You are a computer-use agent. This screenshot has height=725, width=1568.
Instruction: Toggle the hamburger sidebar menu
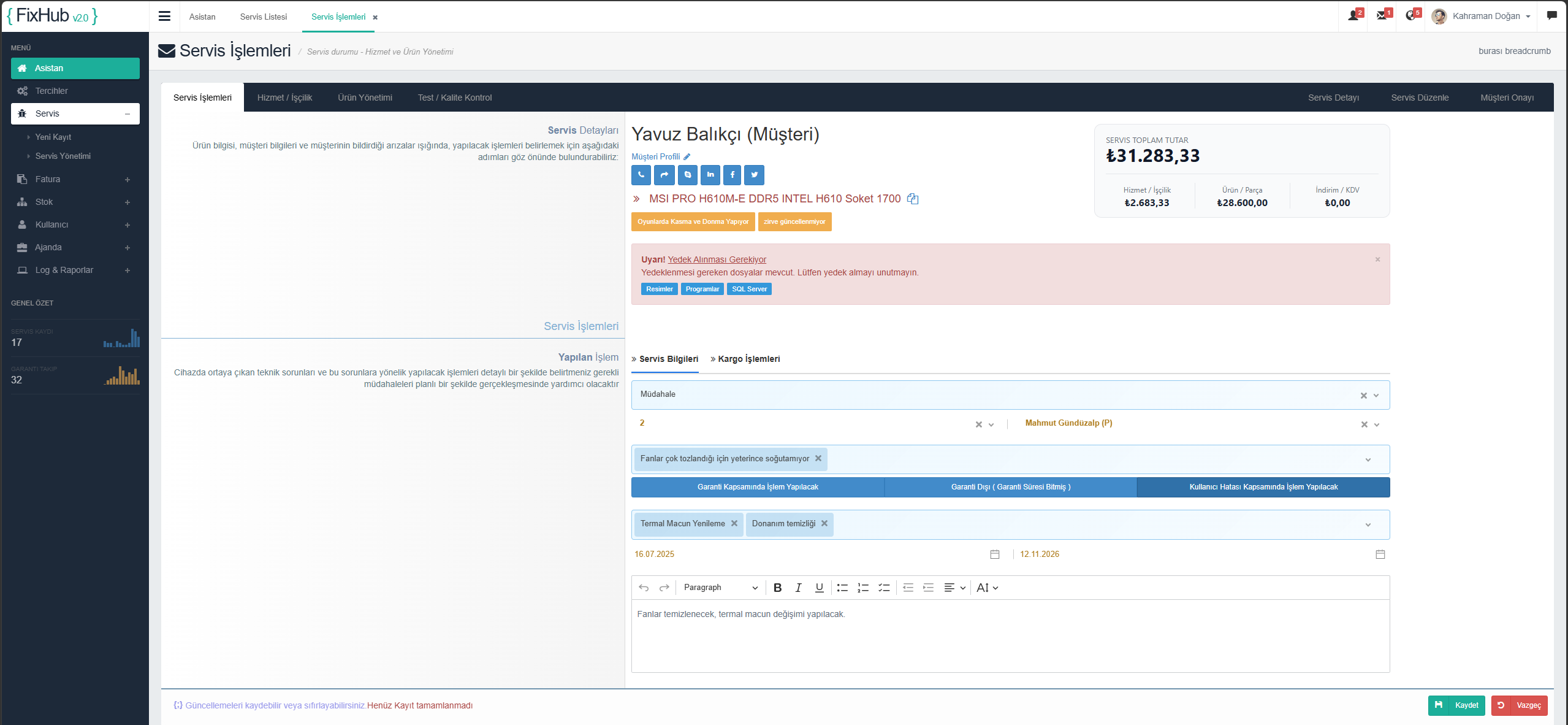click(x=164, y=17)
